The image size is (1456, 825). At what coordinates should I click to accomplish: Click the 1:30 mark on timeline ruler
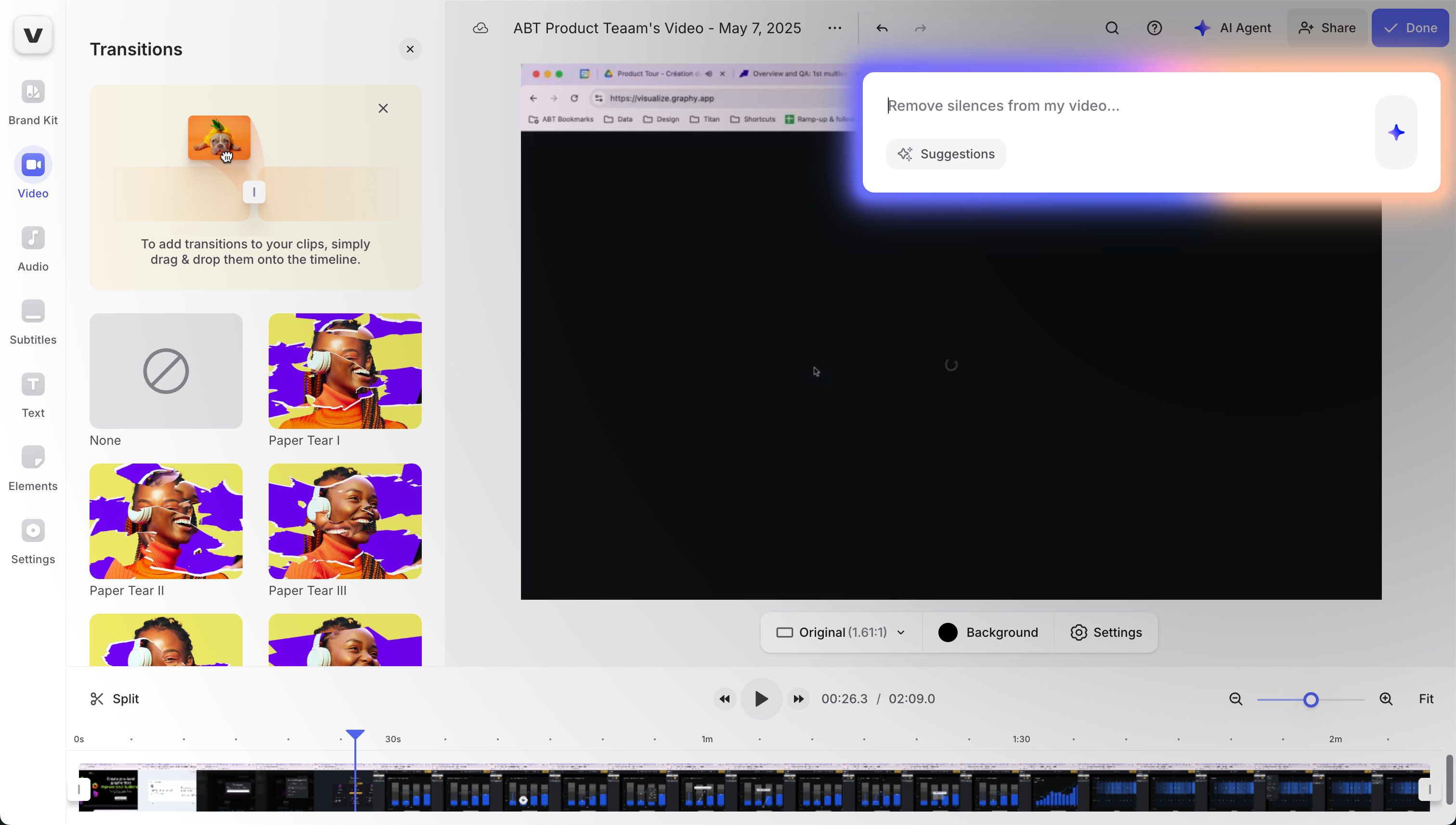pyautogui.click(x=1021, y=739)
